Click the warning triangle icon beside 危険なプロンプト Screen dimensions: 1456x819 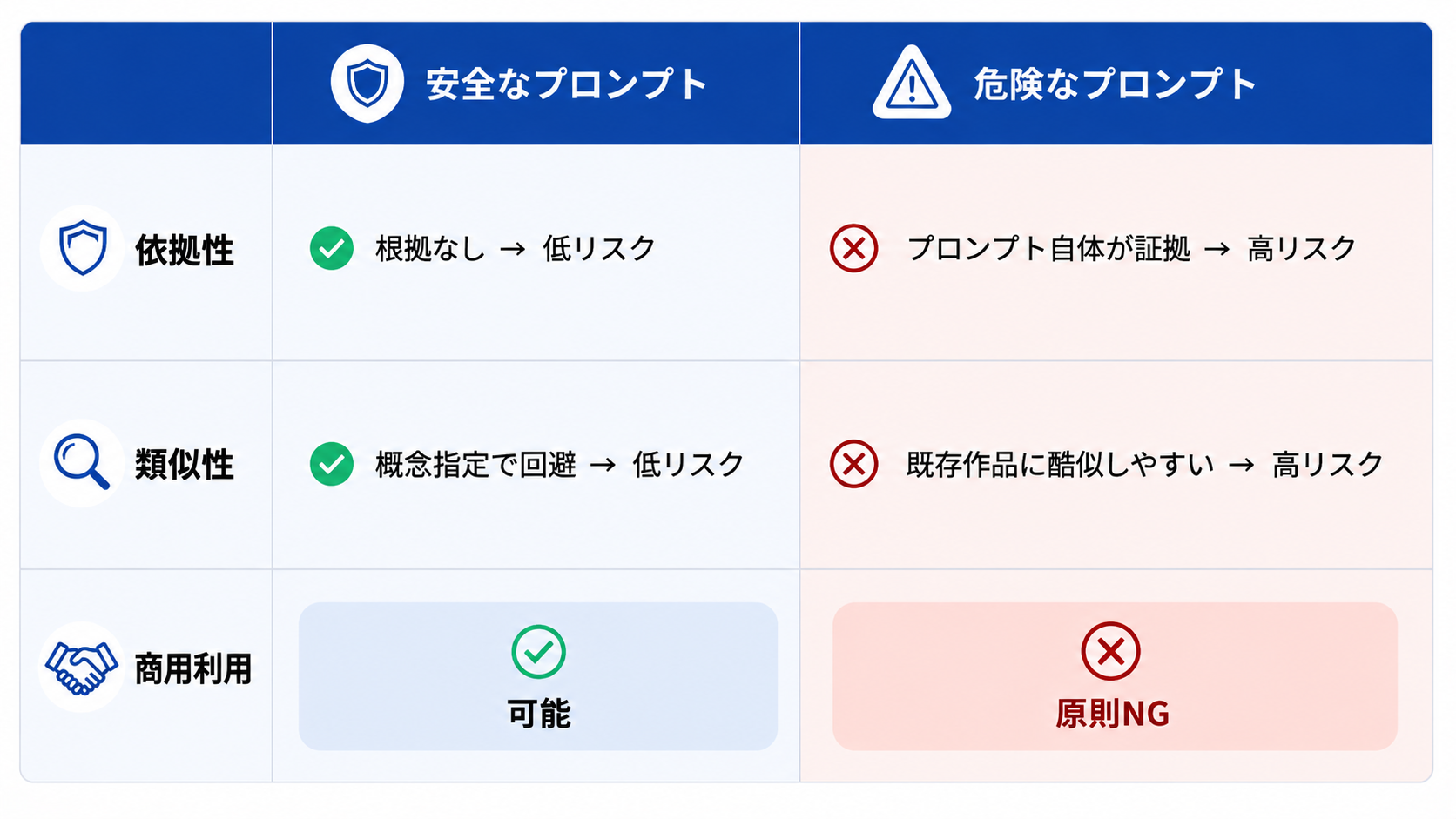[x=912, y=83]
